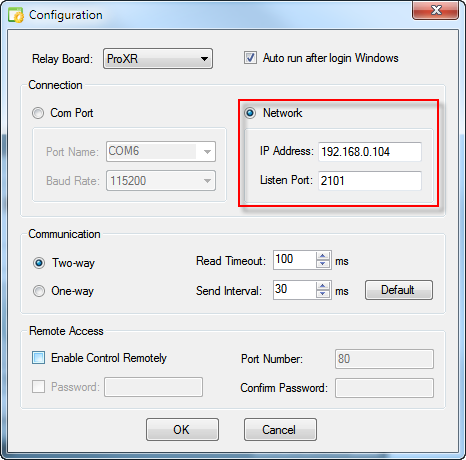Click the Configuration window title icon
This screenshot has height=460, width=466.
[16, 15]
